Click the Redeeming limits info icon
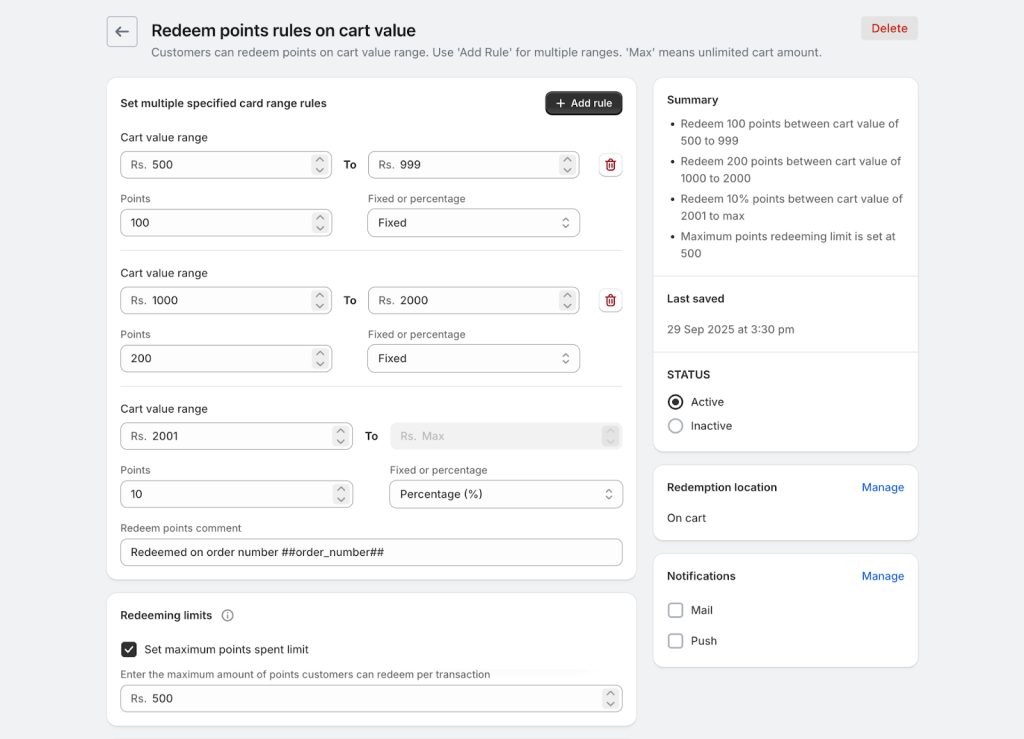 pyautogui.click(x=227, y=616)
